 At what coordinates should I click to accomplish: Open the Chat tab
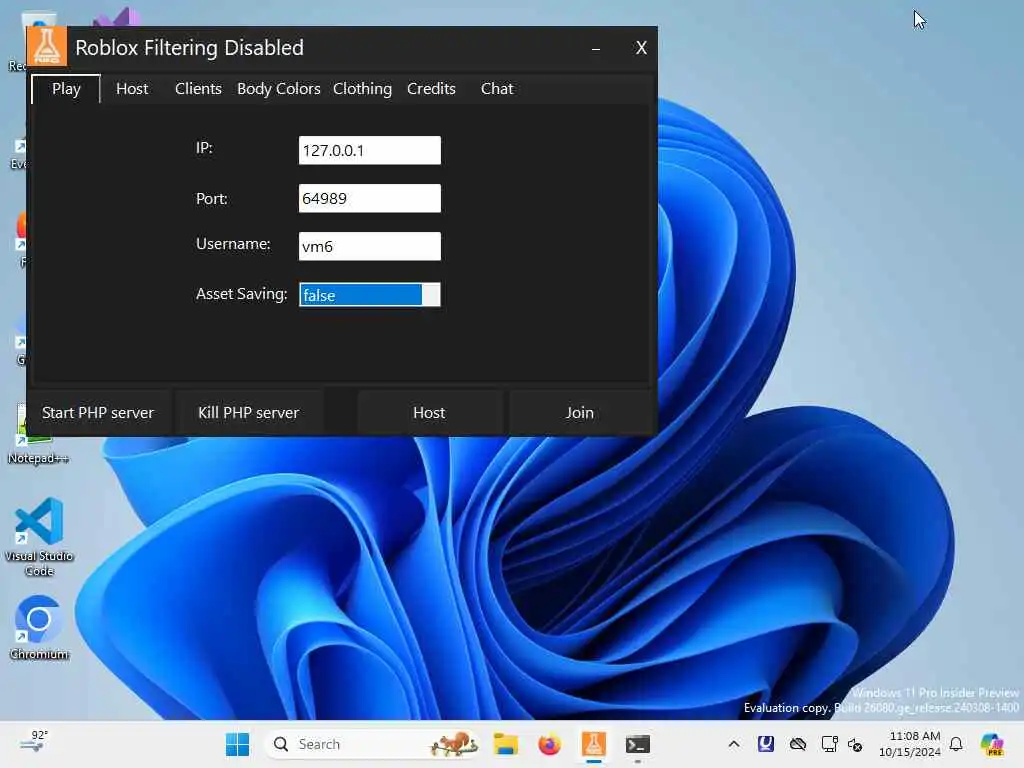[x=497, y=89]
